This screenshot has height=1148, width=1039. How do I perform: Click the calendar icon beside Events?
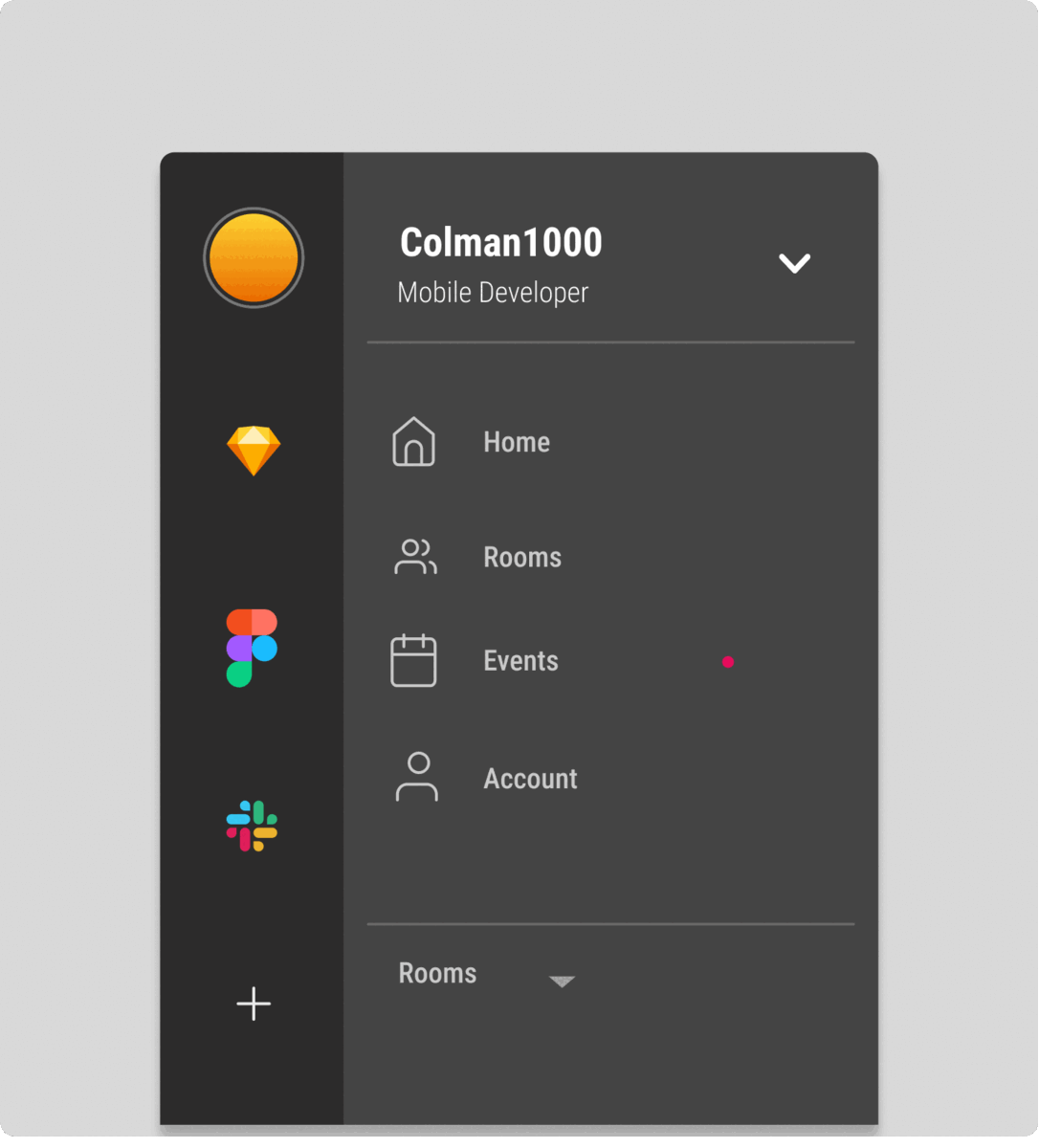413,660
